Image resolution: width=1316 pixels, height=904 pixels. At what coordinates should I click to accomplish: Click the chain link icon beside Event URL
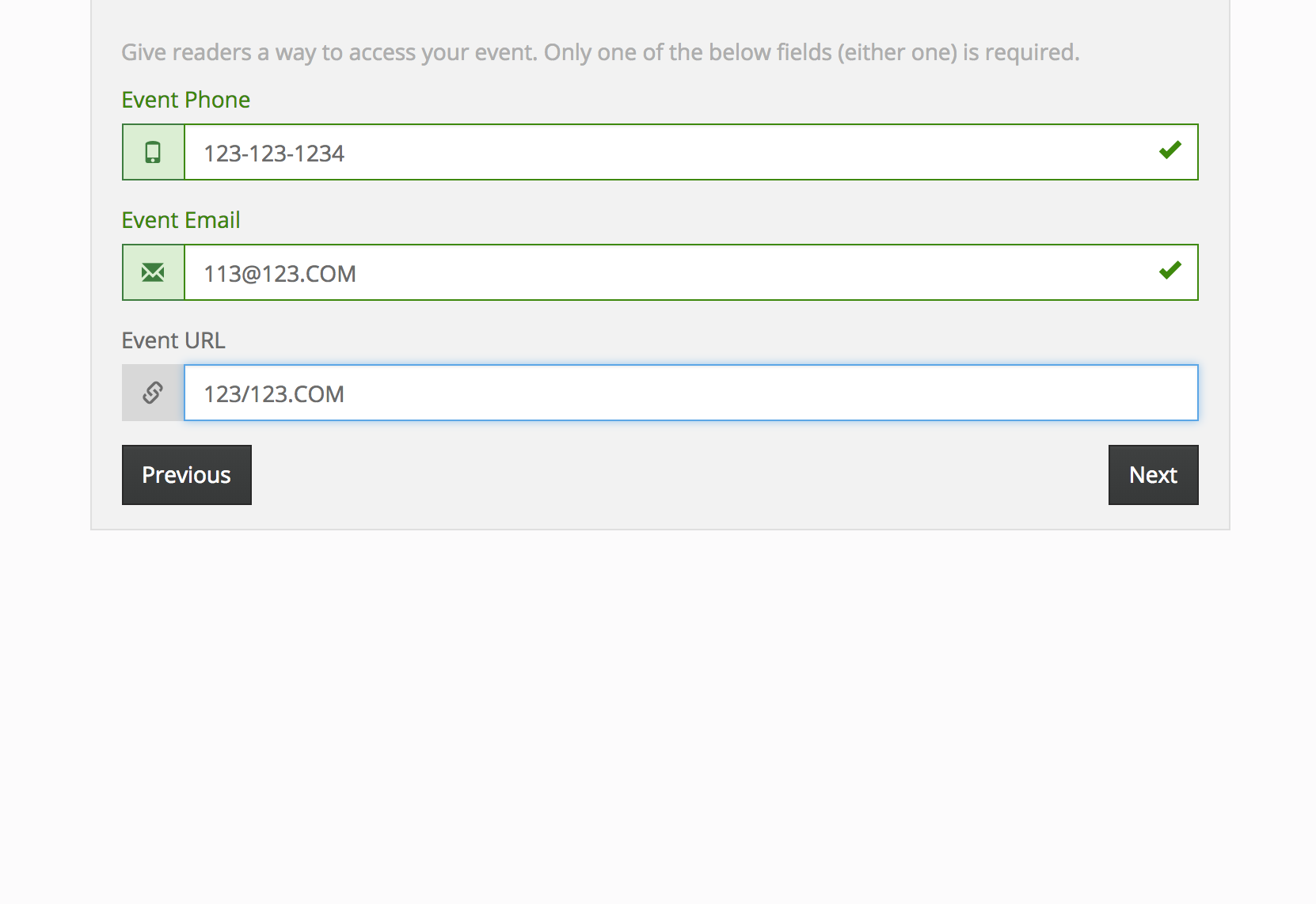(x=153, y=393)
